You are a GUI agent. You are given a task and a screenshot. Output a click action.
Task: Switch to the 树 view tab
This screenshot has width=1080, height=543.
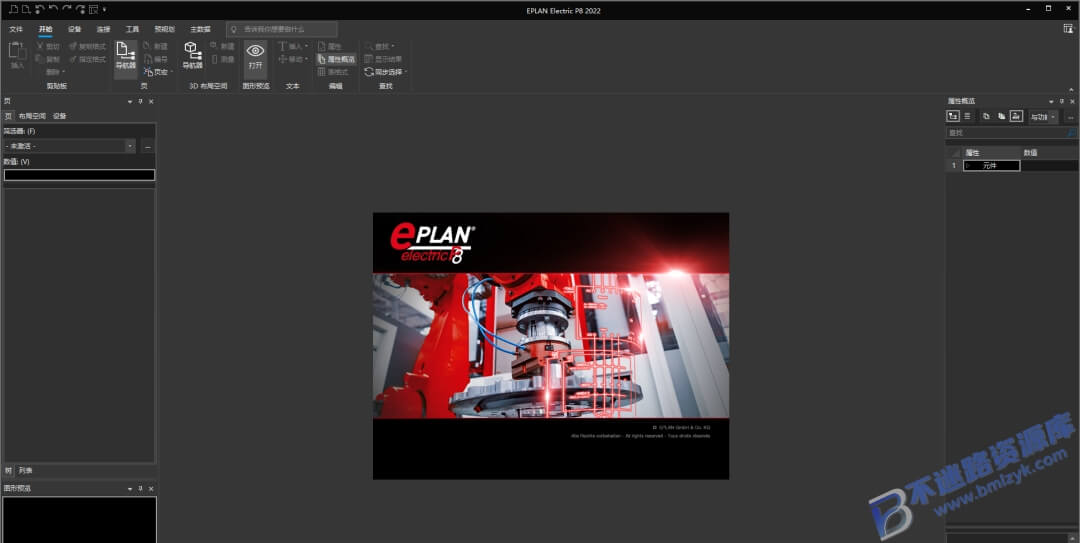tap(8, 471)
